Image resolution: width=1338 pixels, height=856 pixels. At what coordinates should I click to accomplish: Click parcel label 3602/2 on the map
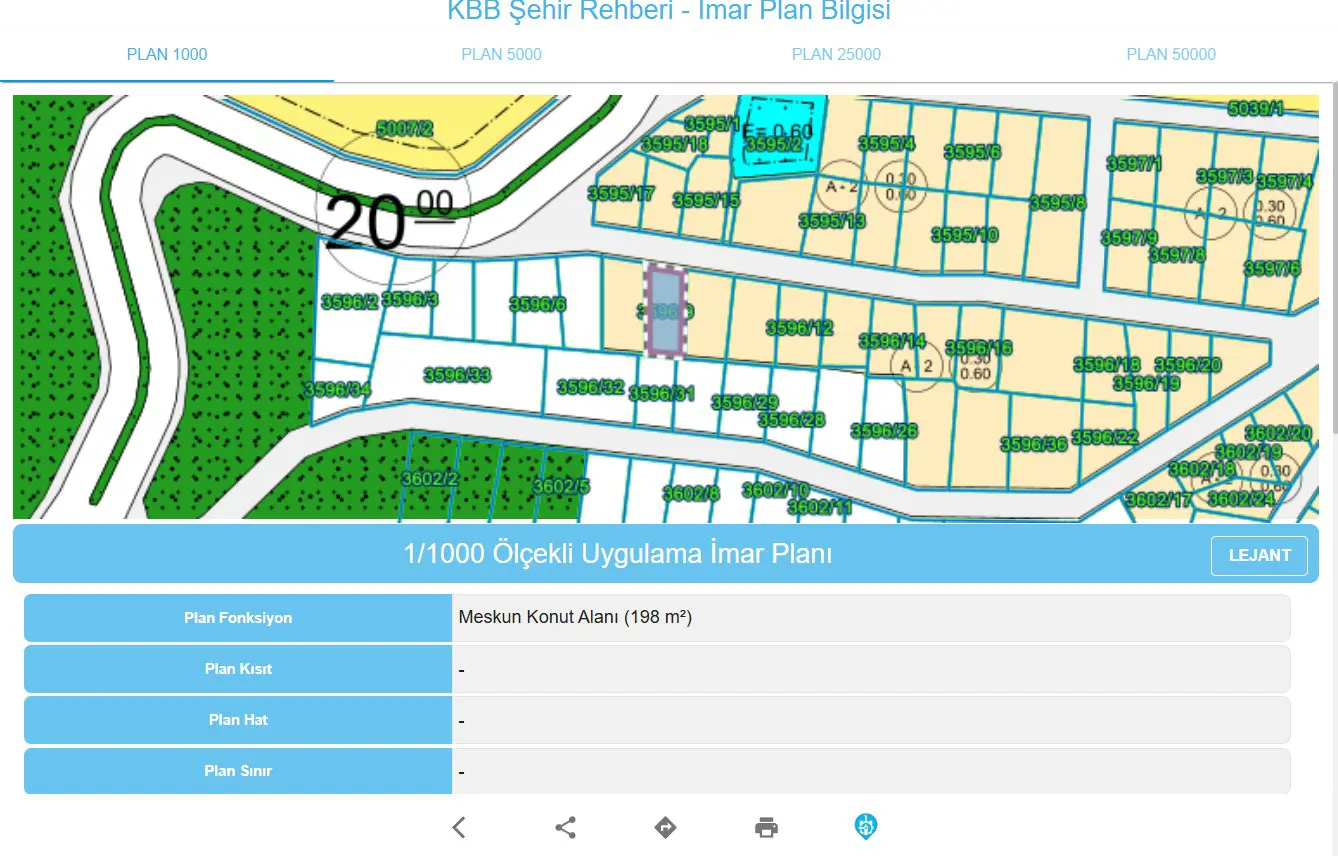(x=429, y=479)
